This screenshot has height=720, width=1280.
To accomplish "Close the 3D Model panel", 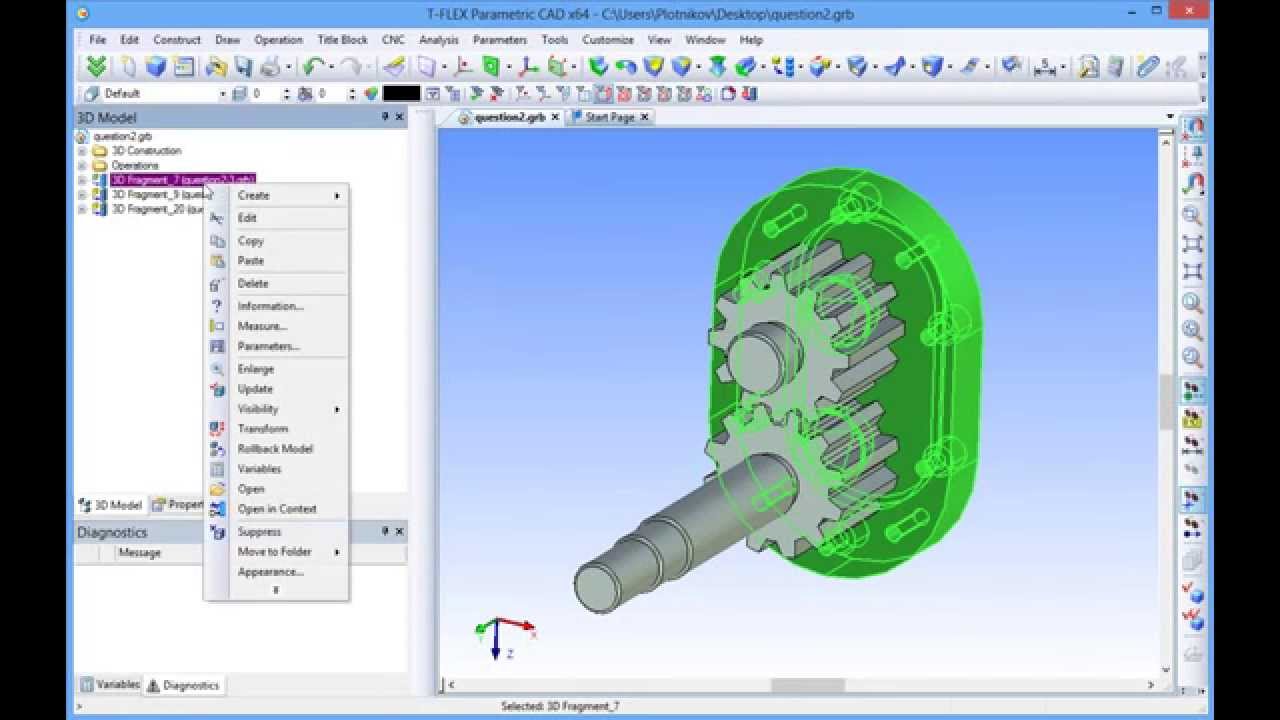I will click(400, 117).
